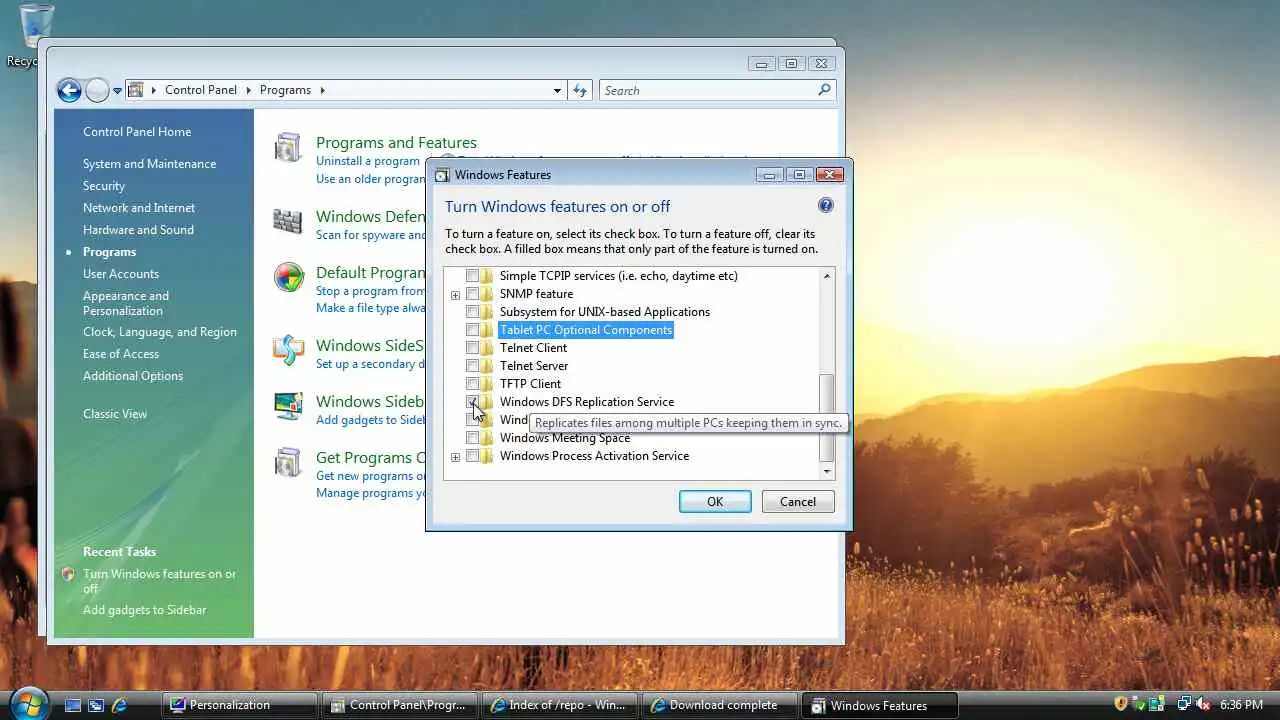Screen dimensions: 1280x720
Task: Click the Windows SideShow icon
Action: point(288,350)
